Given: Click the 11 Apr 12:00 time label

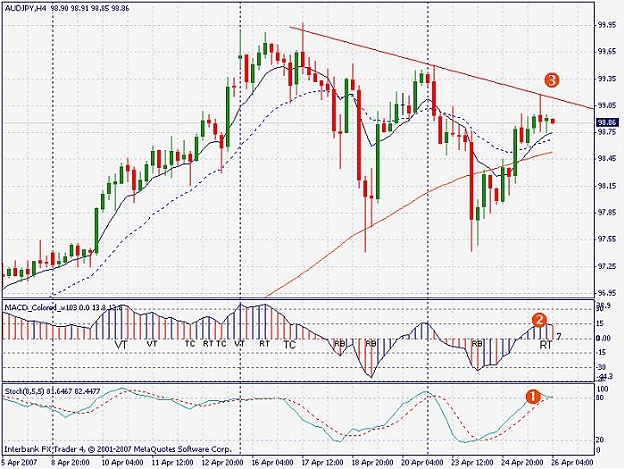Looking at the screenshot, I should point(173,463).
